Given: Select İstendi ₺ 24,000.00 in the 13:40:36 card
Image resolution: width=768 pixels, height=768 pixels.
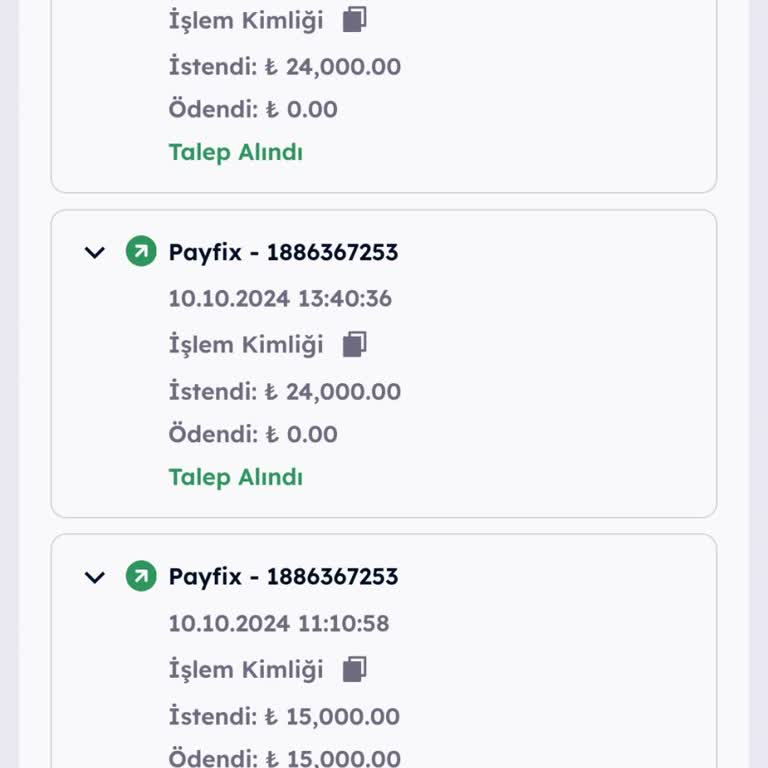Looking at the screenshot, I should coord(285,392).
